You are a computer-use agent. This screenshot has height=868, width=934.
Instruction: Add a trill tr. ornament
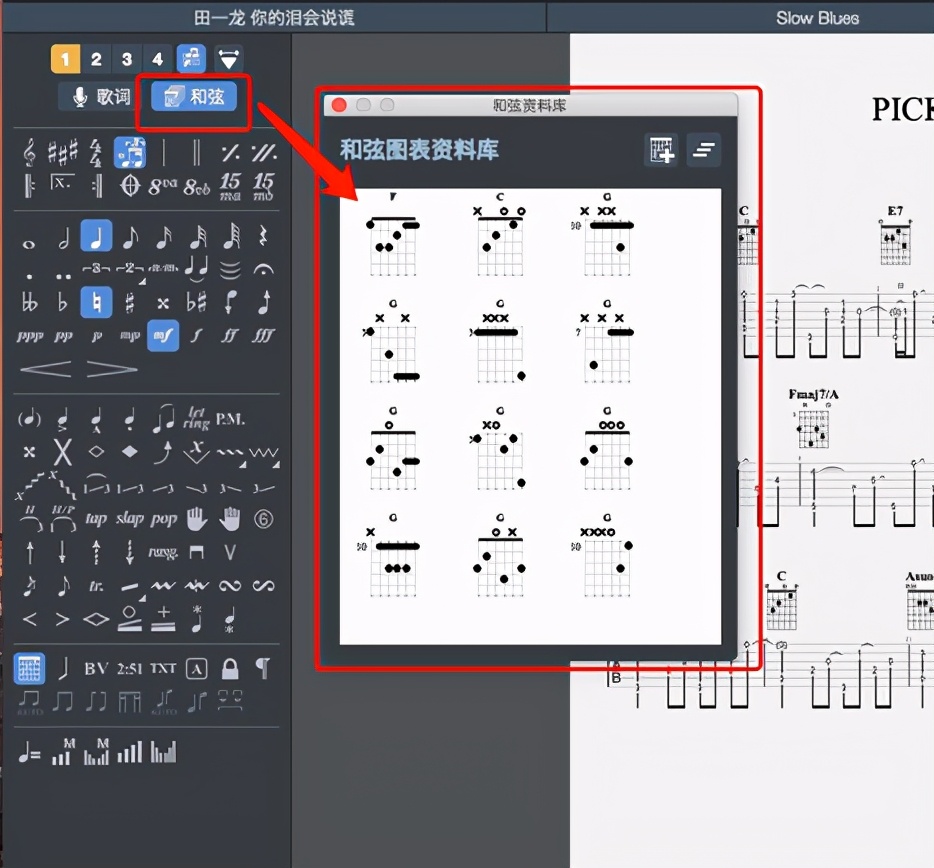96,586
